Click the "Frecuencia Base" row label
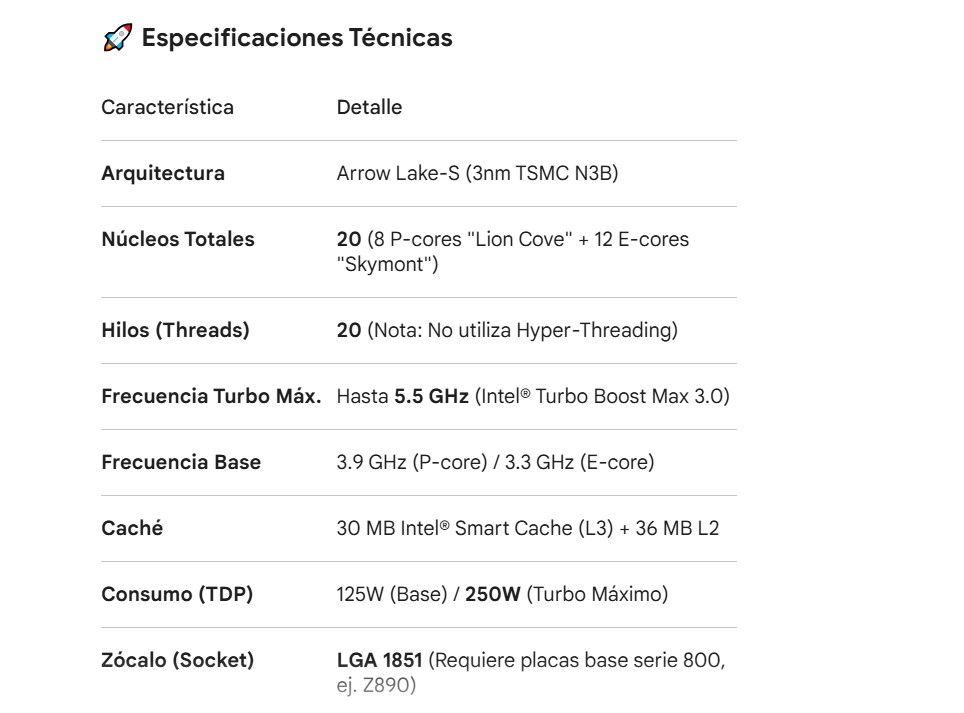This screenshot has width=964, height=713. (x=181, y=462)
